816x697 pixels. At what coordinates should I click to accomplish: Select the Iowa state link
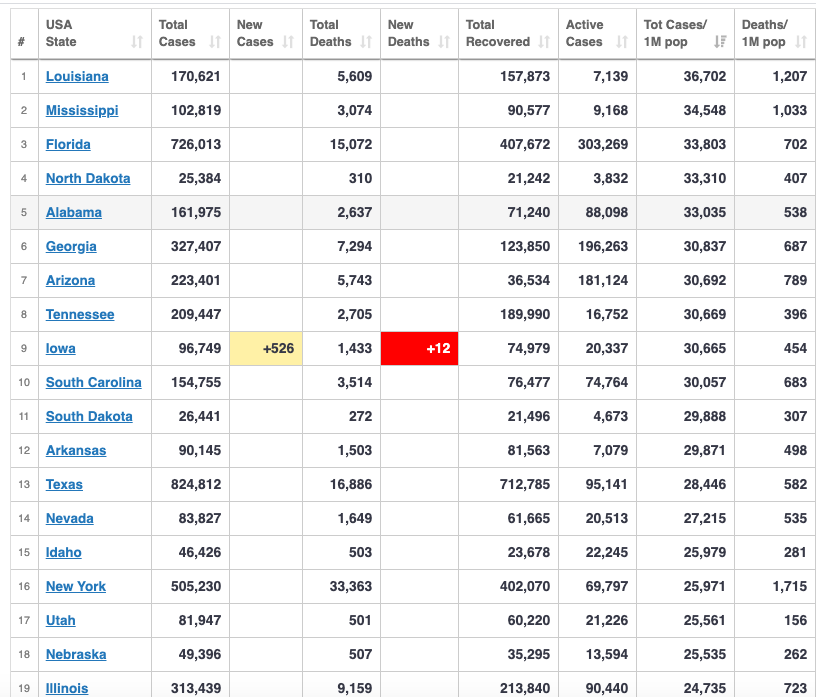pyautogui.click(x=60, y=348)
